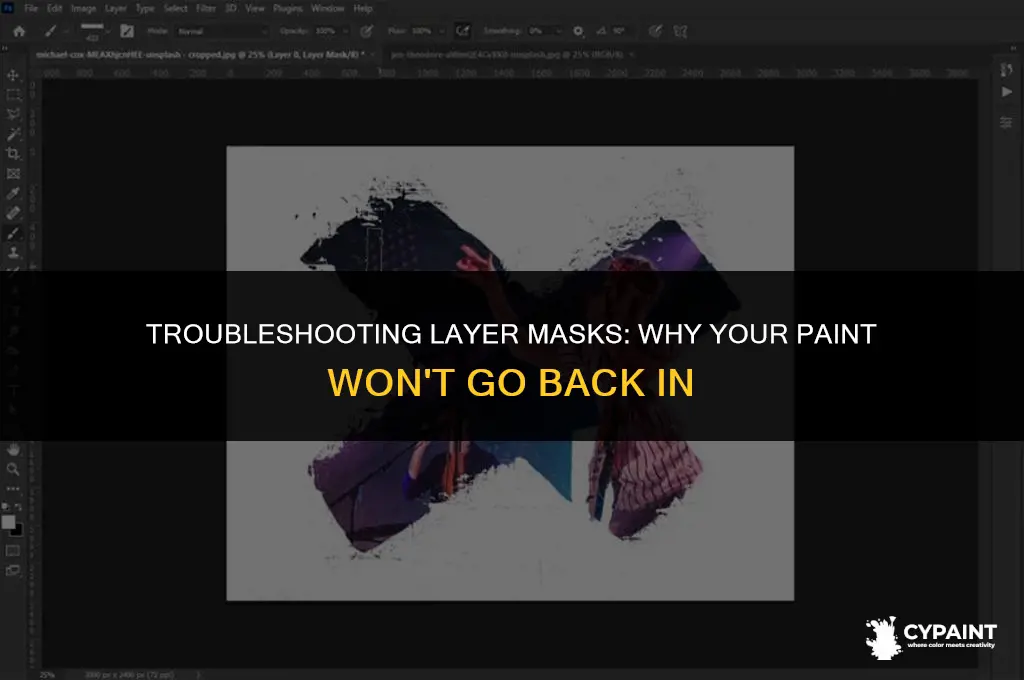Select the Frame tool
This screenshot has height=680, width=1024.
point(12,174)
